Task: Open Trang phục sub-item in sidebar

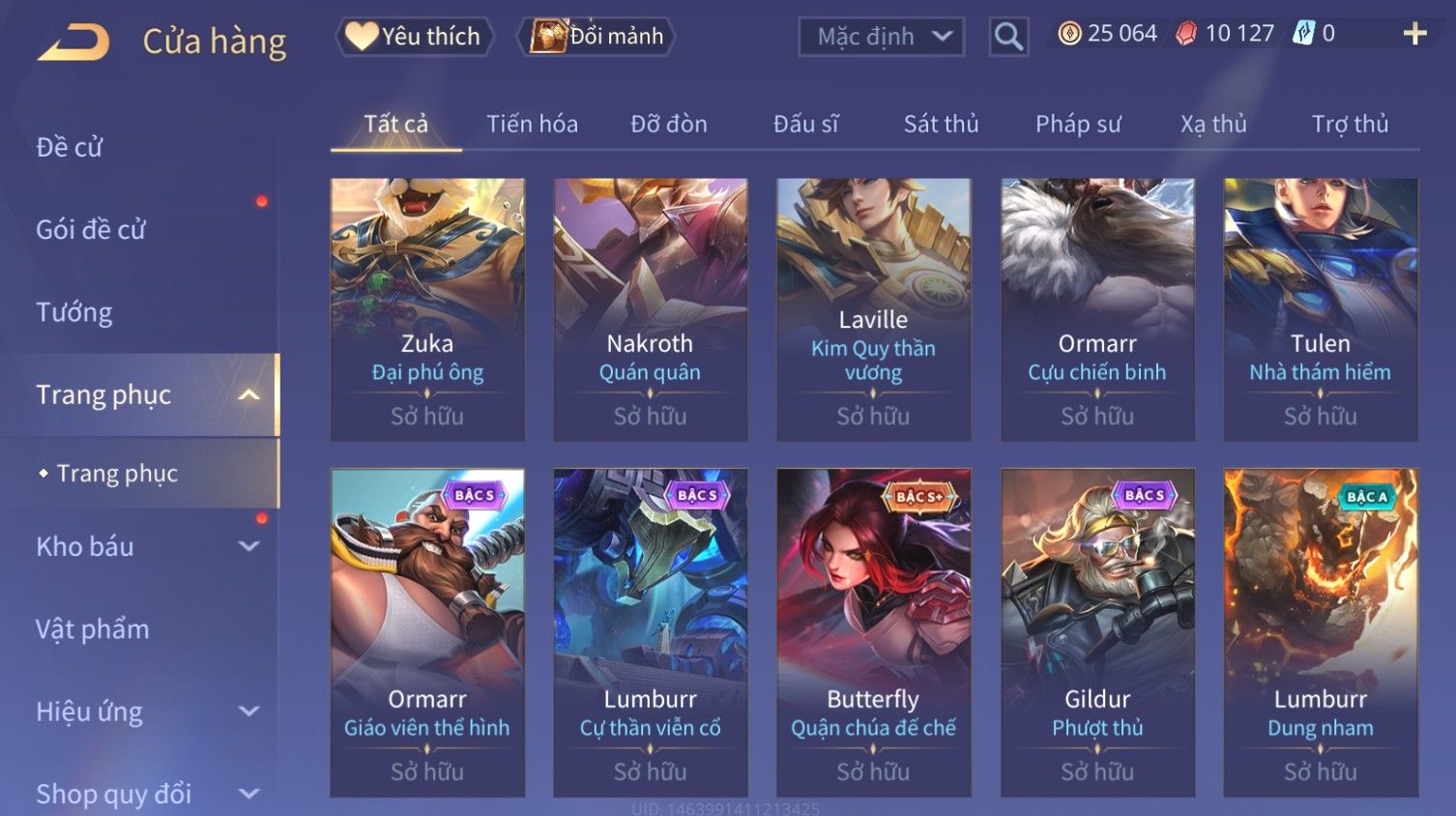Action: (117, 473)
